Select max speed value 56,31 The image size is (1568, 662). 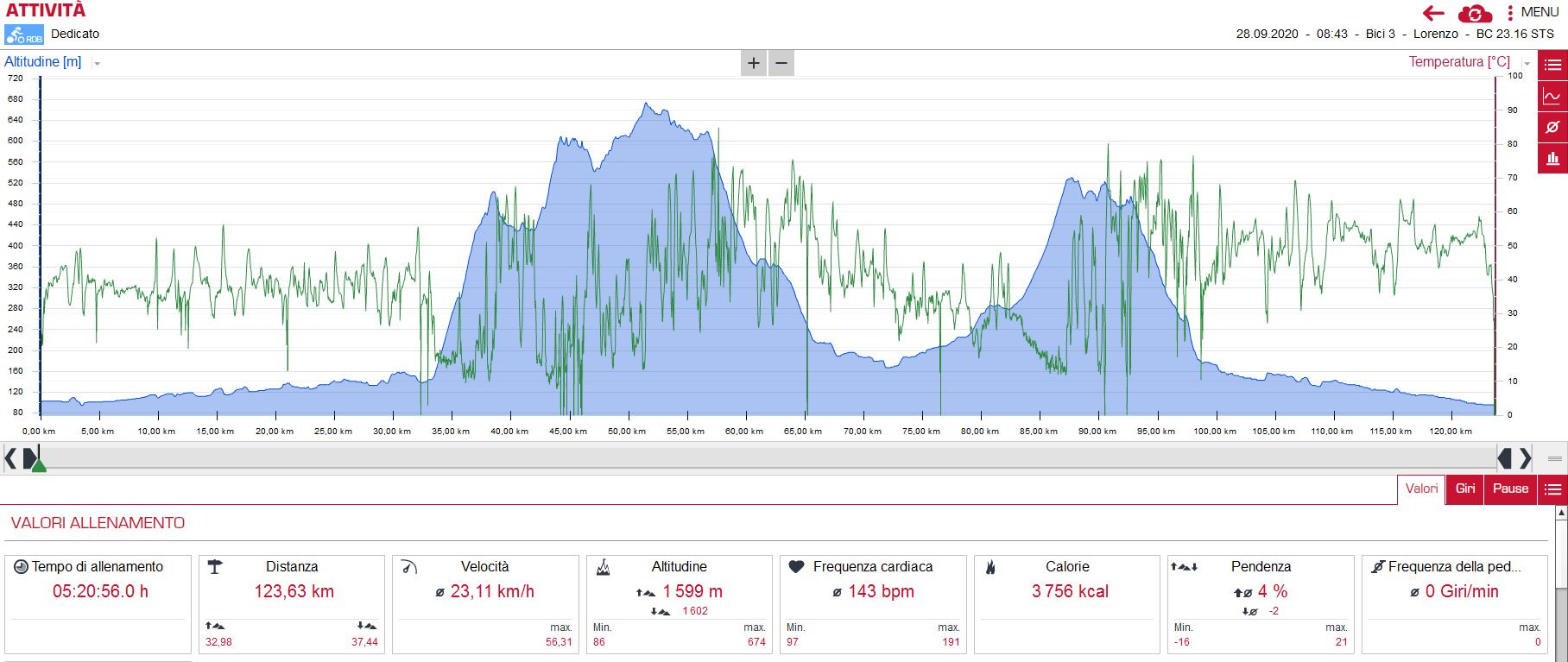[559, 642]
